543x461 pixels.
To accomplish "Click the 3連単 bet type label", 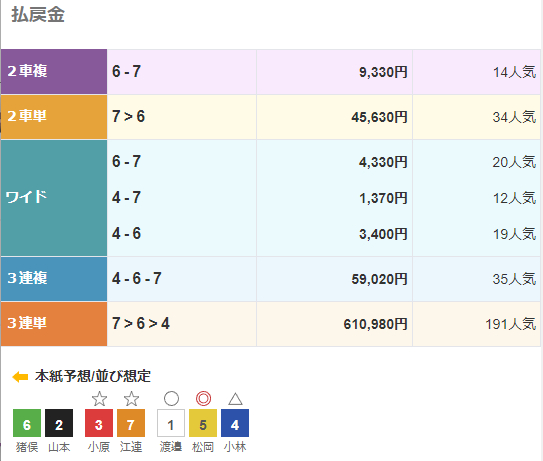I will click(x=27, y=323).
